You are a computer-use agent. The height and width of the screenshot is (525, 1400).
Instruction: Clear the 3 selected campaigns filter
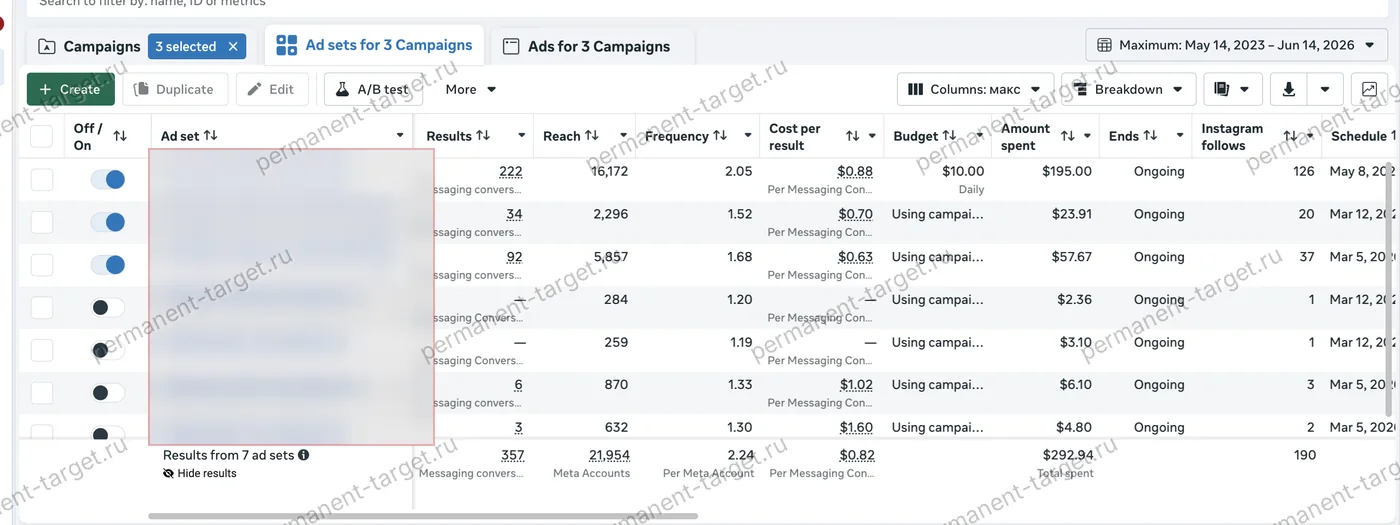233,46
